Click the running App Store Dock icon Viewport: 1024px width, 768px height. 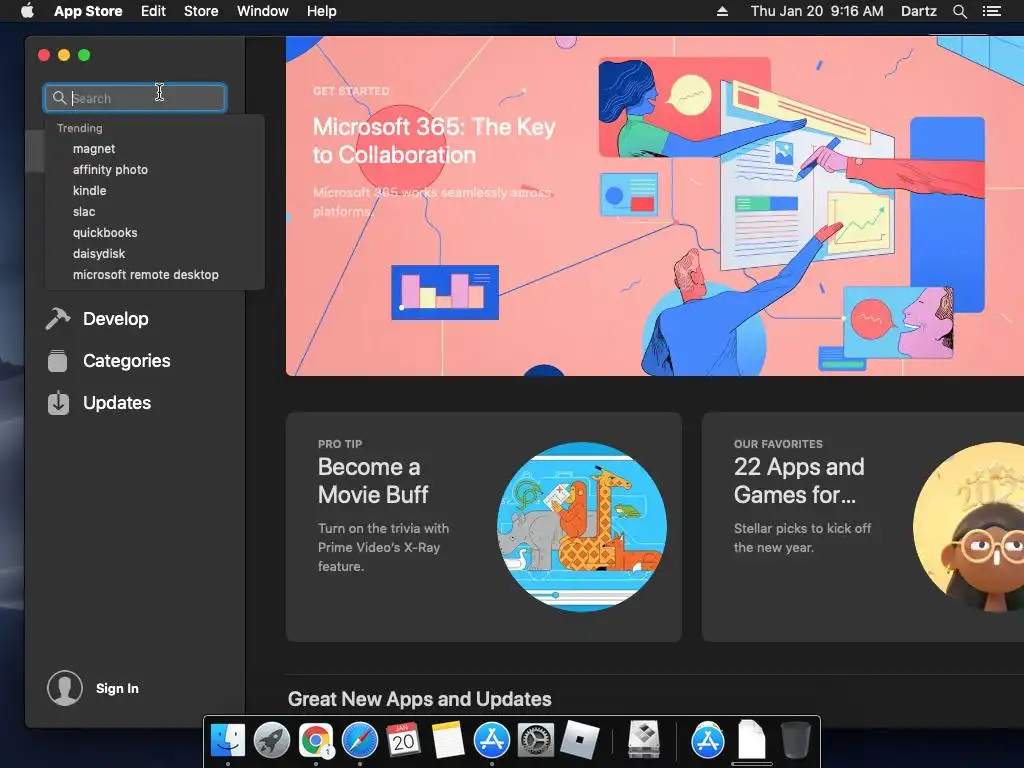coord(492,740)
